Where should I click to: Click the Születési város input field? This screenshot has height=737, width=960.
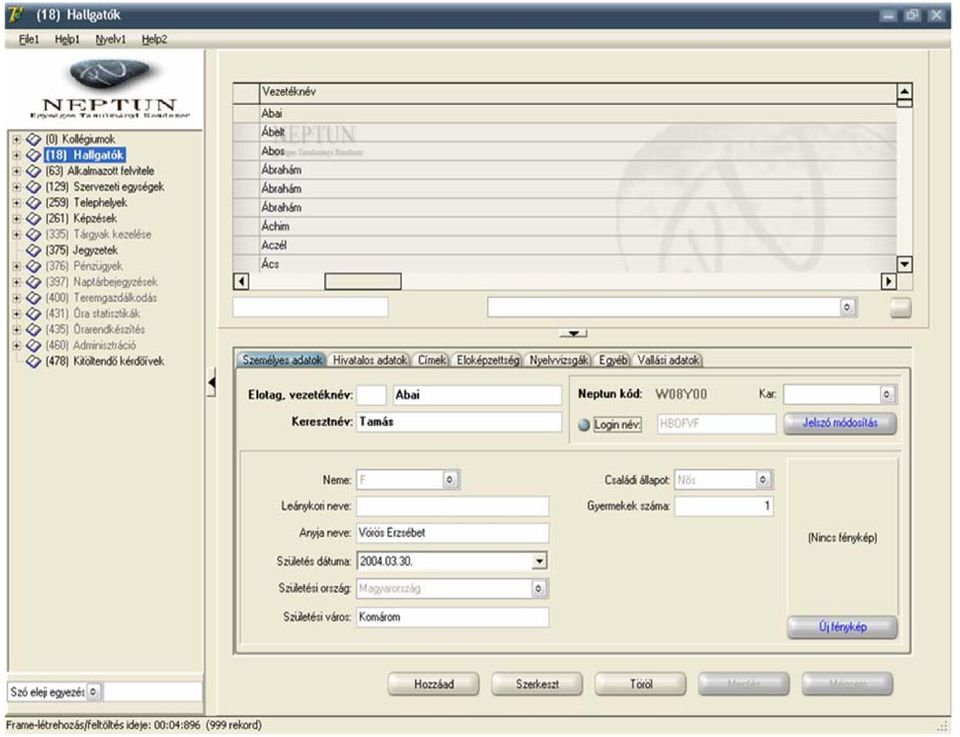tap(452, 617)
